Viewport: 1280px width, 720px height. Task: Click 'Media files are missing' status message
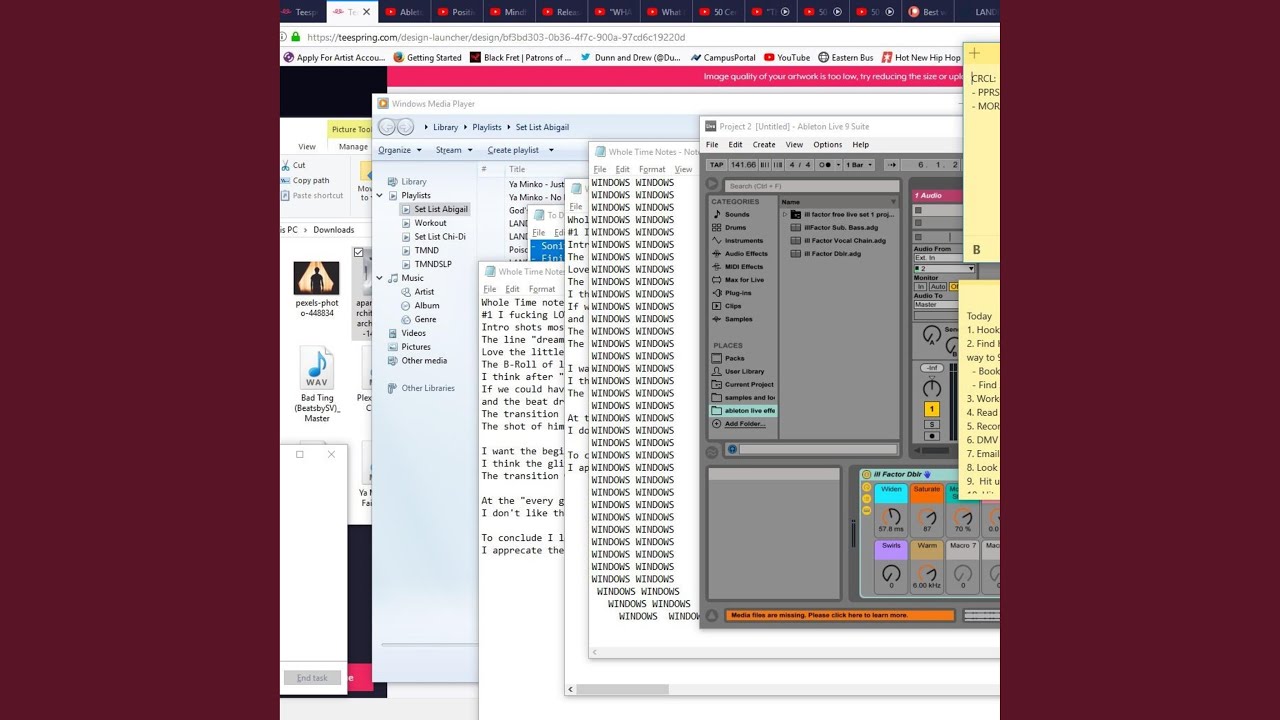click(840, 615)
